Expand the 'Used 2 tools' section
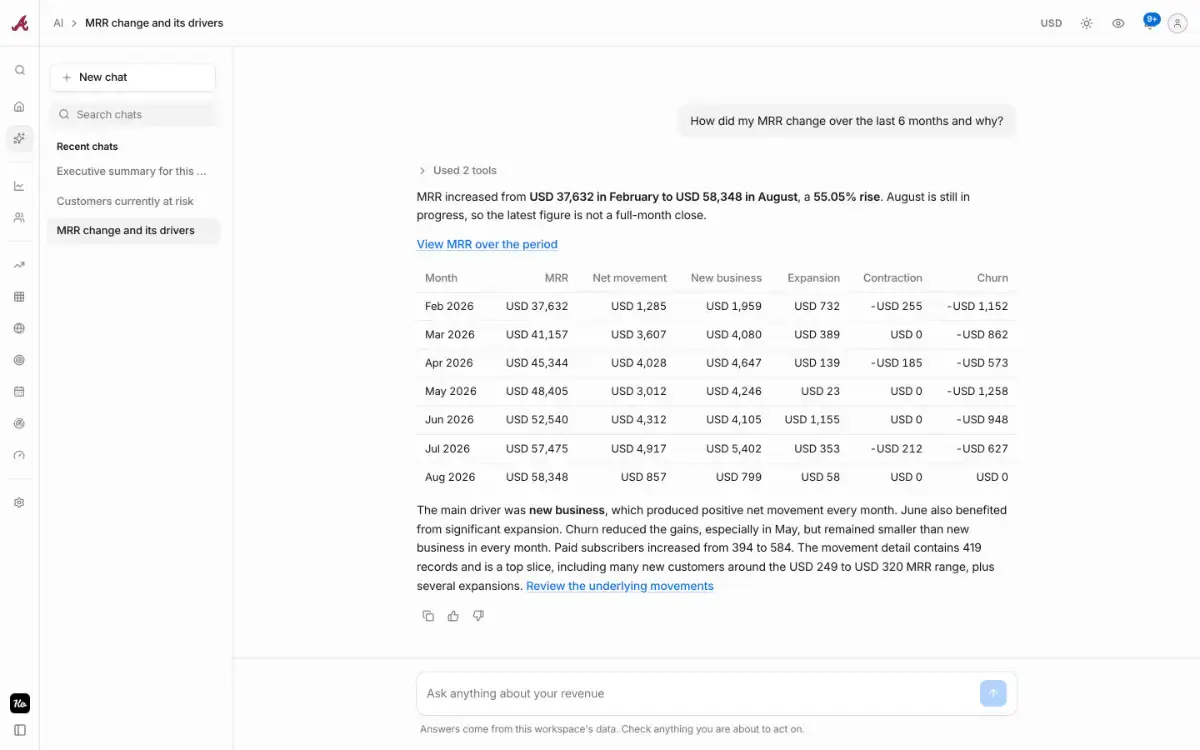Screen dimensions: 1200x750 click(457, 170)
